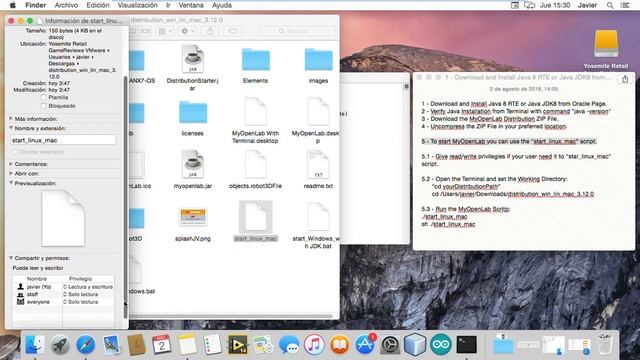Change everyone privilege dropdown
Viewport: 640px width, 360px height.
point(81,302)
